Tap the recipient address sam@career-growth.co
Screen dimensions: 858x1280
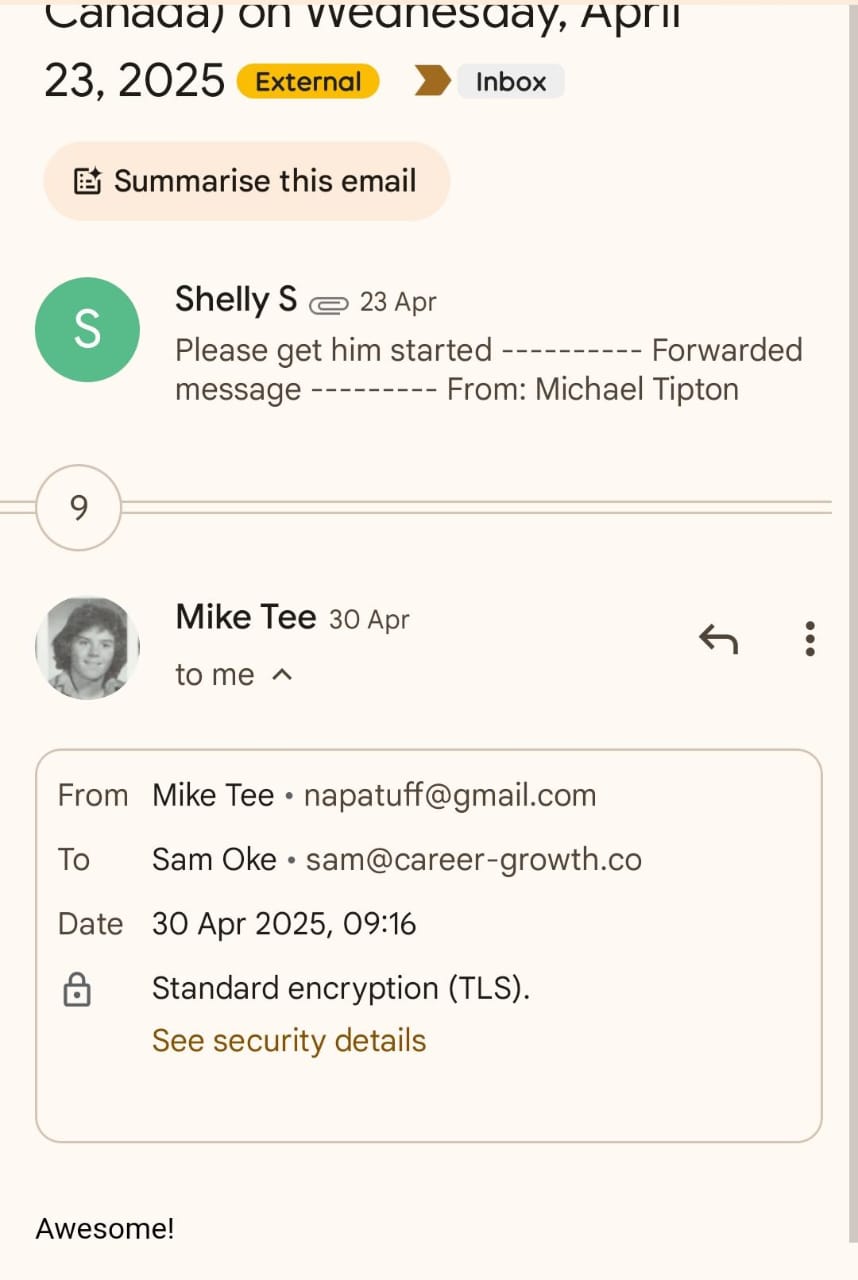[x=474, y=859]
